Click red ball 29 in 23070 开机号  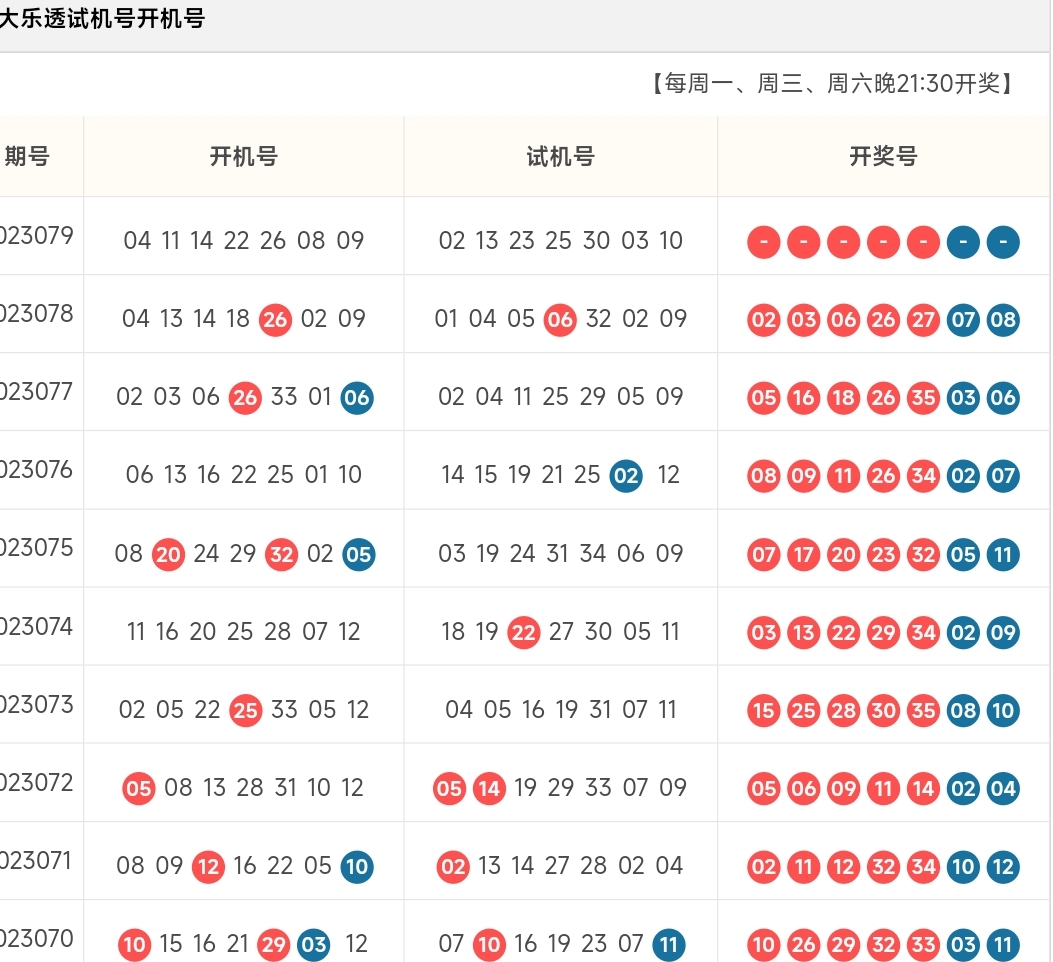point(273,945)
